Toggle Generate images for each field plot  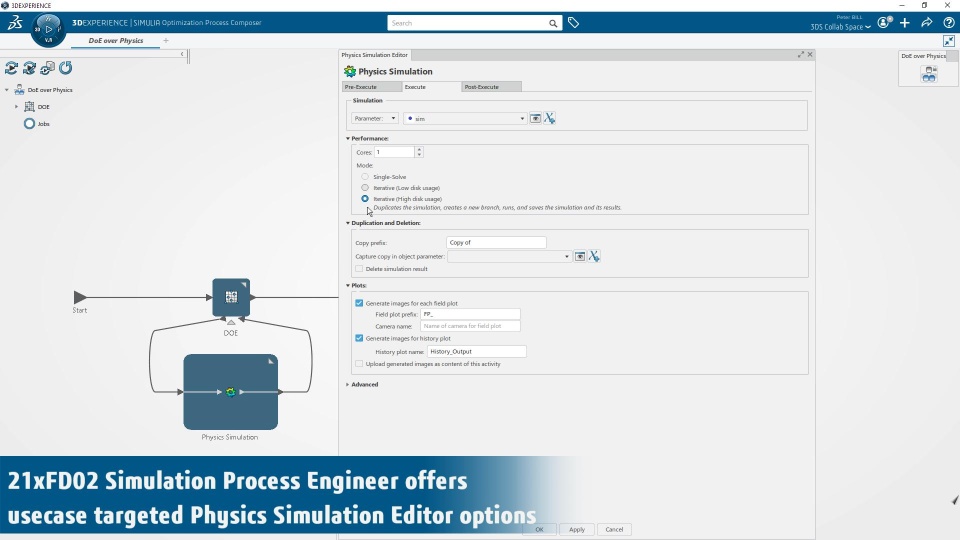359,303
